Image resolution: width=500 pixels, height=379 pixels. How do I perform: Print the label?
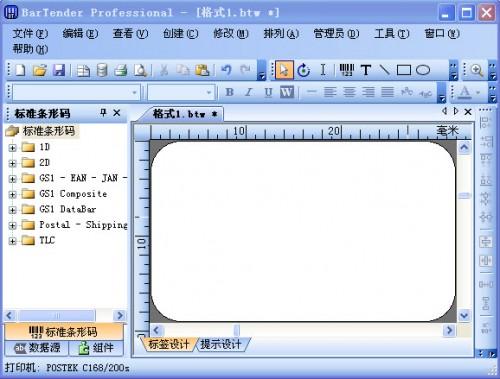pyautogui.click(x=121, y=71)
